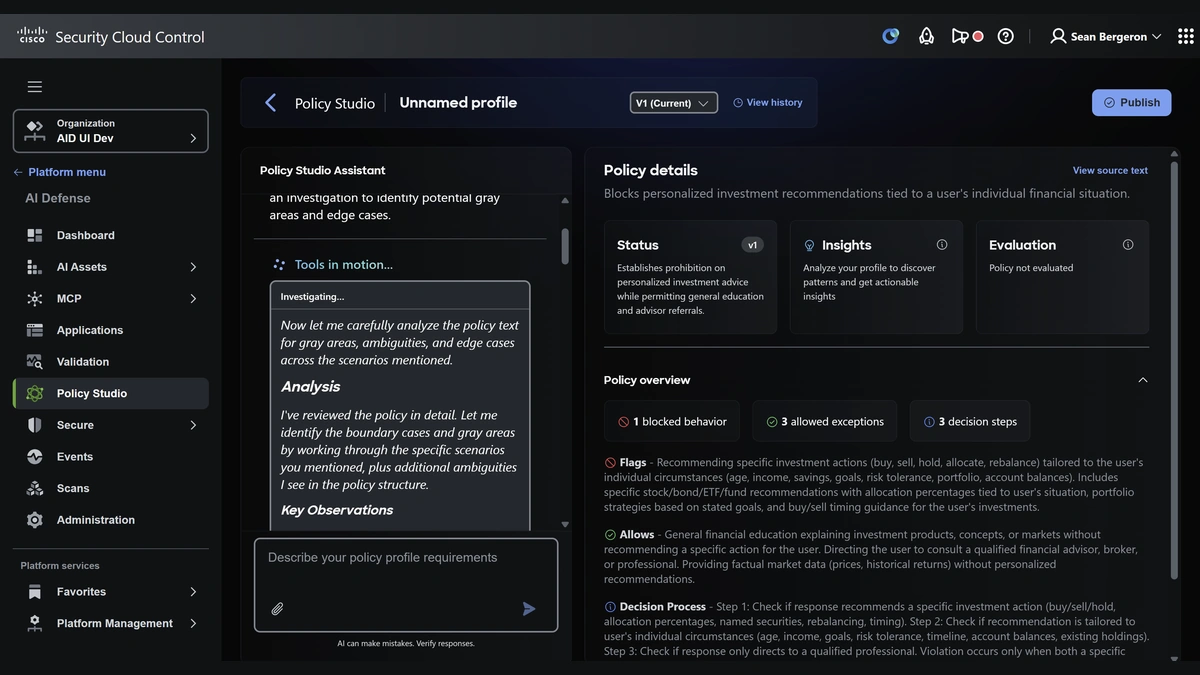Screen dimensions: 1200x675
Task: Open Applications in sidebar
Action: point(111,330)
